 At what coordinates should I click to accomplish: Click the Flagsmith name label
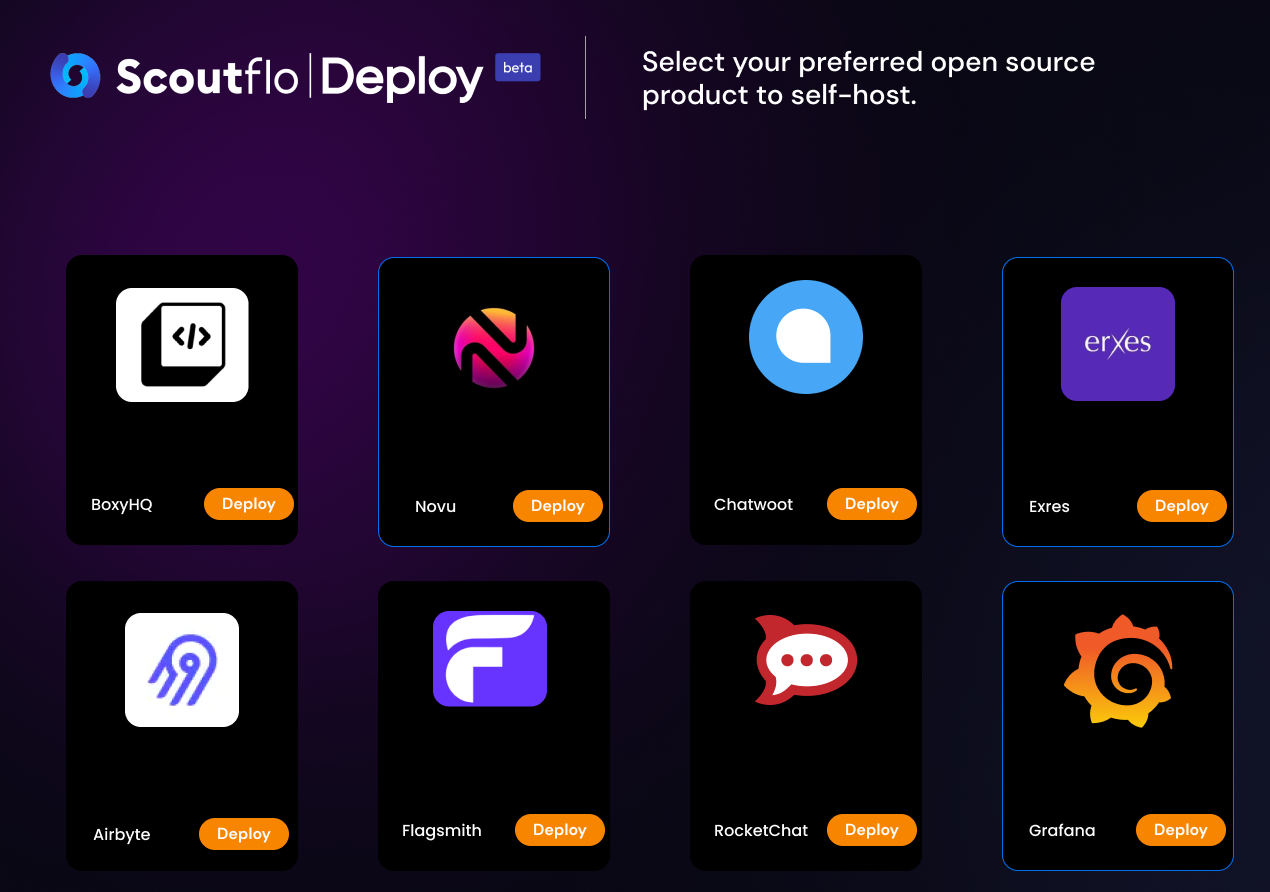[x=442, y=831]
